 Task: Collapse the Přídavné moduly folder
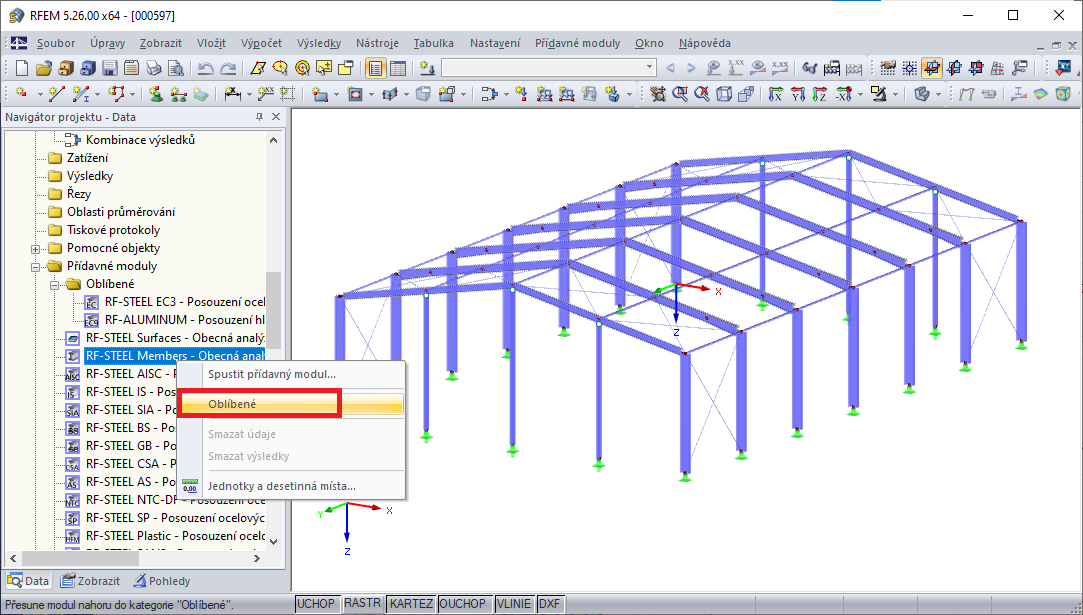tap(35, 267)
